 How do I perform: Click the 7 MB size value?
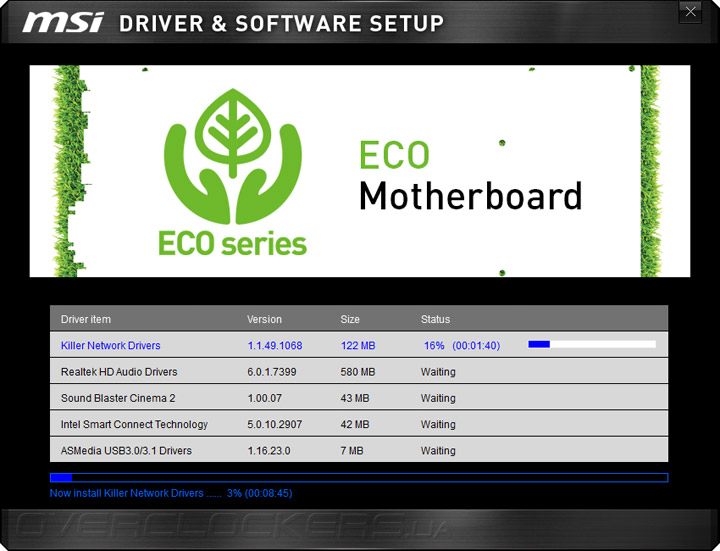pos(352,450)
